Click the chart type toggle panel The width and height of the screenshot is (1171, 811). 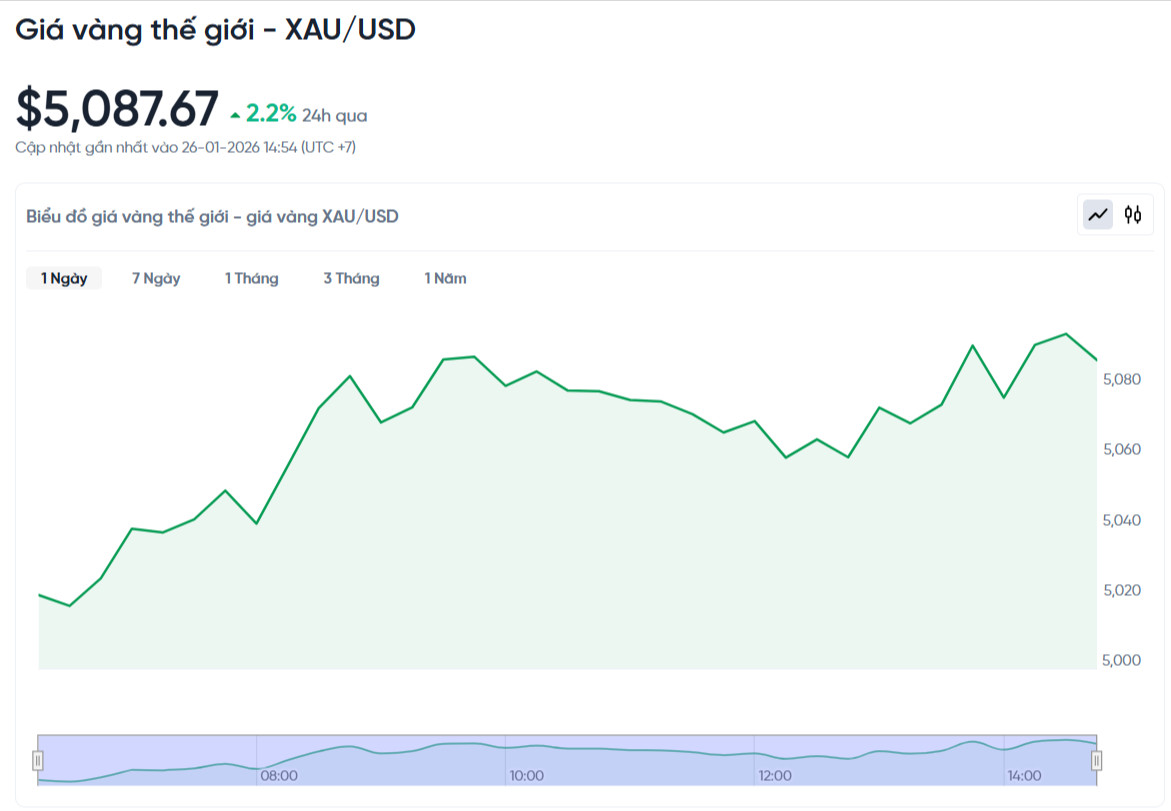(1114, 214)
